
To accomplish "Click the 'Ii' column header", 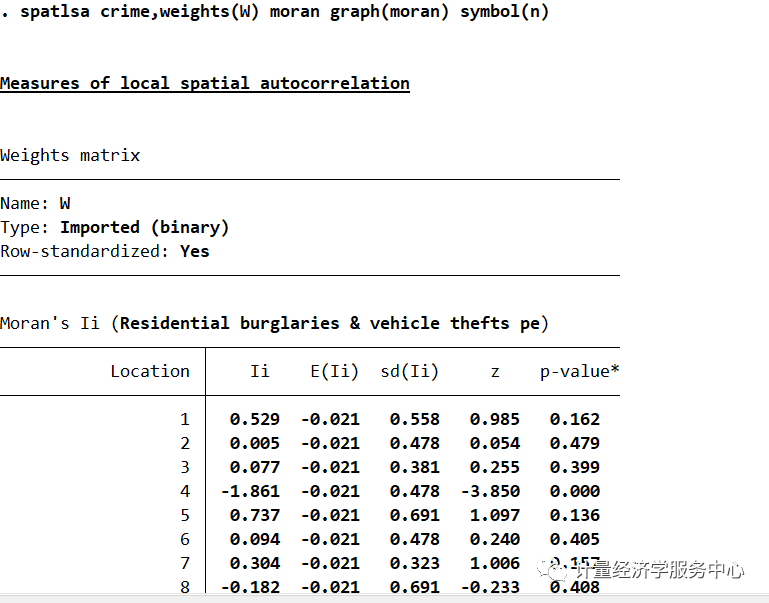I will tap(260, 371).
